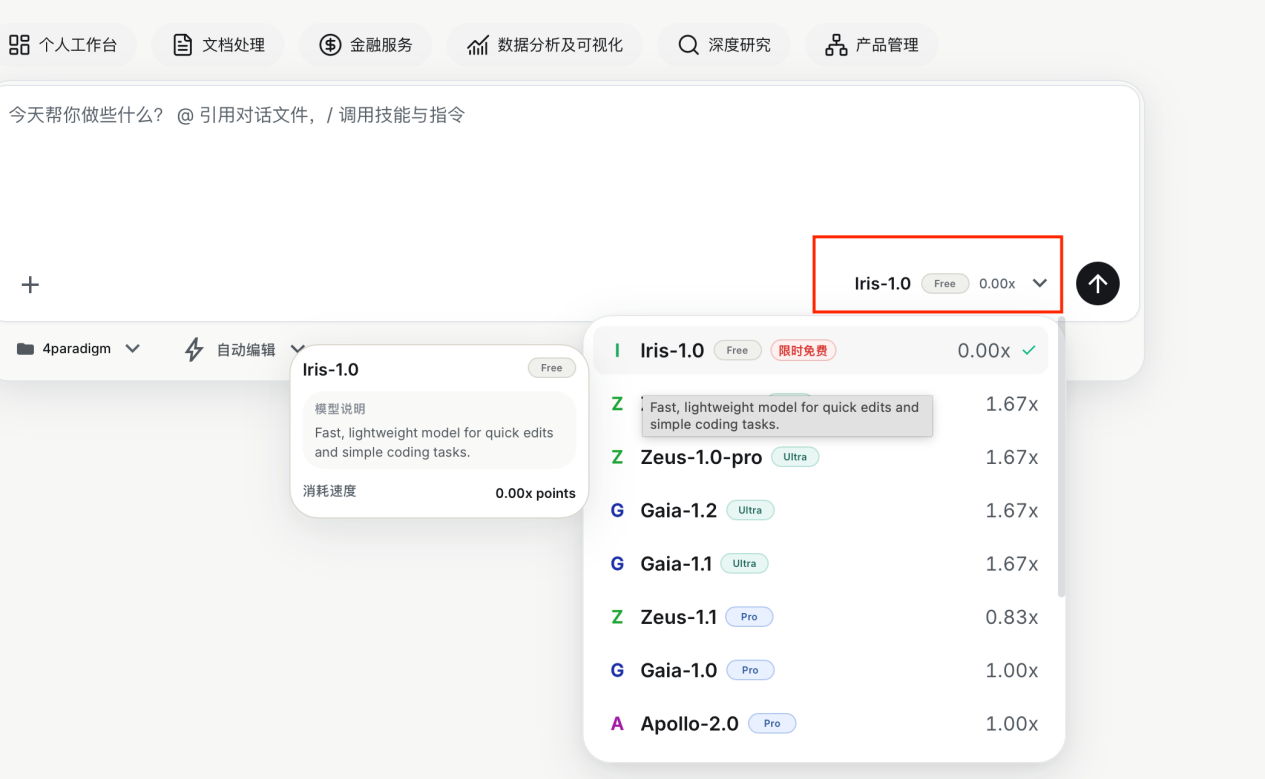The image size is (1265, 779).
Task: Choose the Zeus-1.0-pro model
Action: [x=820, y=457]
